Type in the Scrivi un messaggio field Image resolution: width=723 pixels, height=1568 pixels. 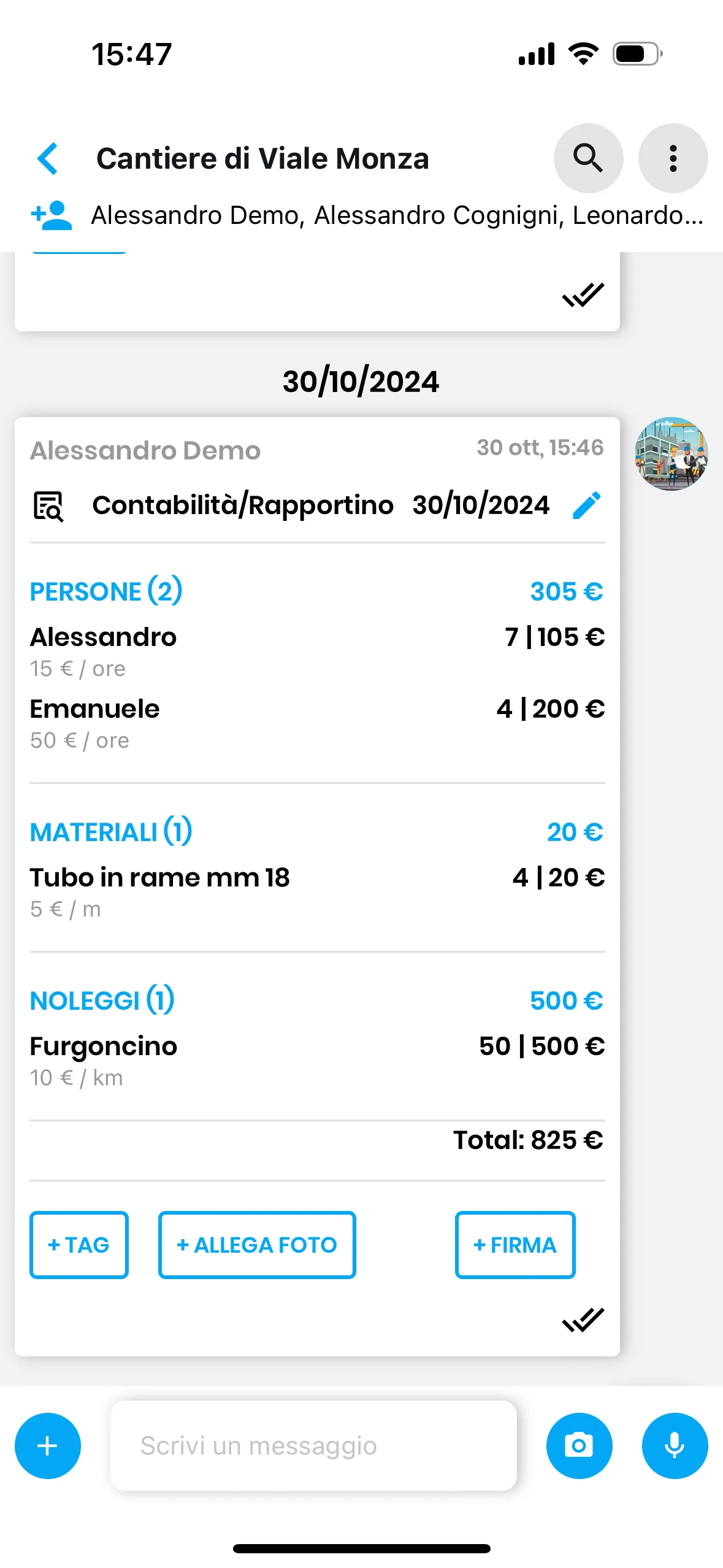click(313, 1445)
